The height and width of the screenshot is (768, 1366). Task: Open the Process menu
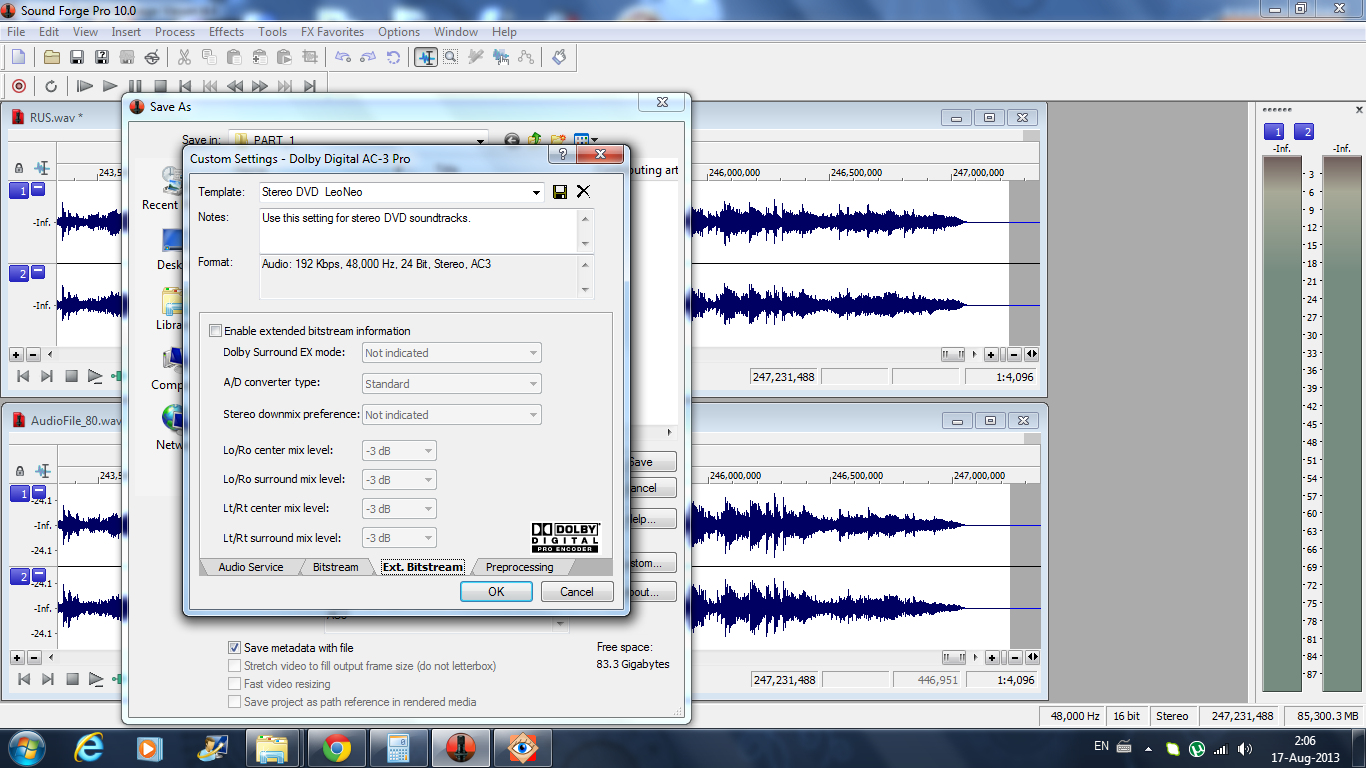click(175, 32)
